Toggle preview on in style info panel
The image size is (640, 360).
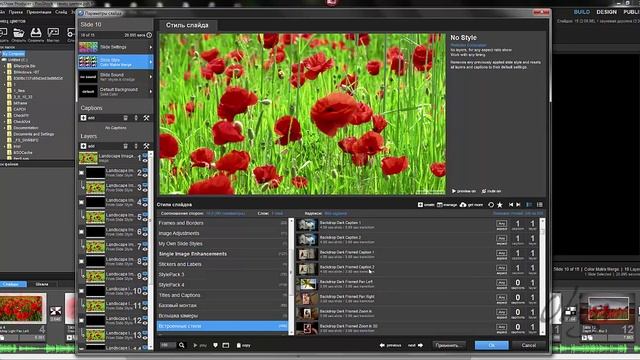tap(464, 191)
